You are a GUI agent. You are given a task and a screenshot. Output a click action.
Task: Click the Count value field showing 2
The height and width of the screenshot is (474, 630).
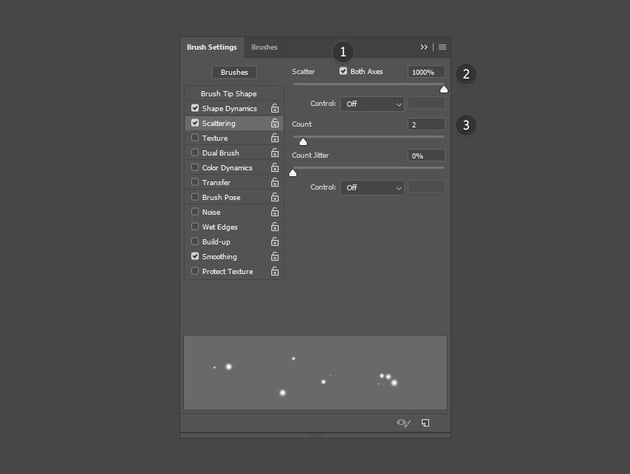426,125
